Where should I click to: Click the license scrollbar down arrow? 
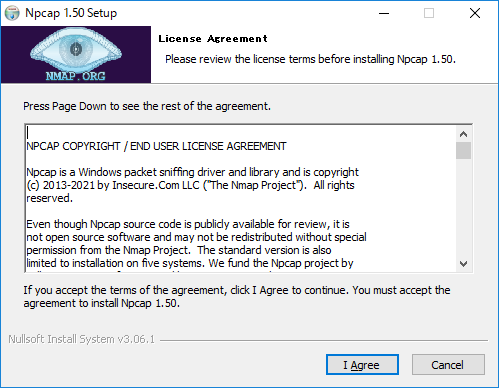coord(463,264)
